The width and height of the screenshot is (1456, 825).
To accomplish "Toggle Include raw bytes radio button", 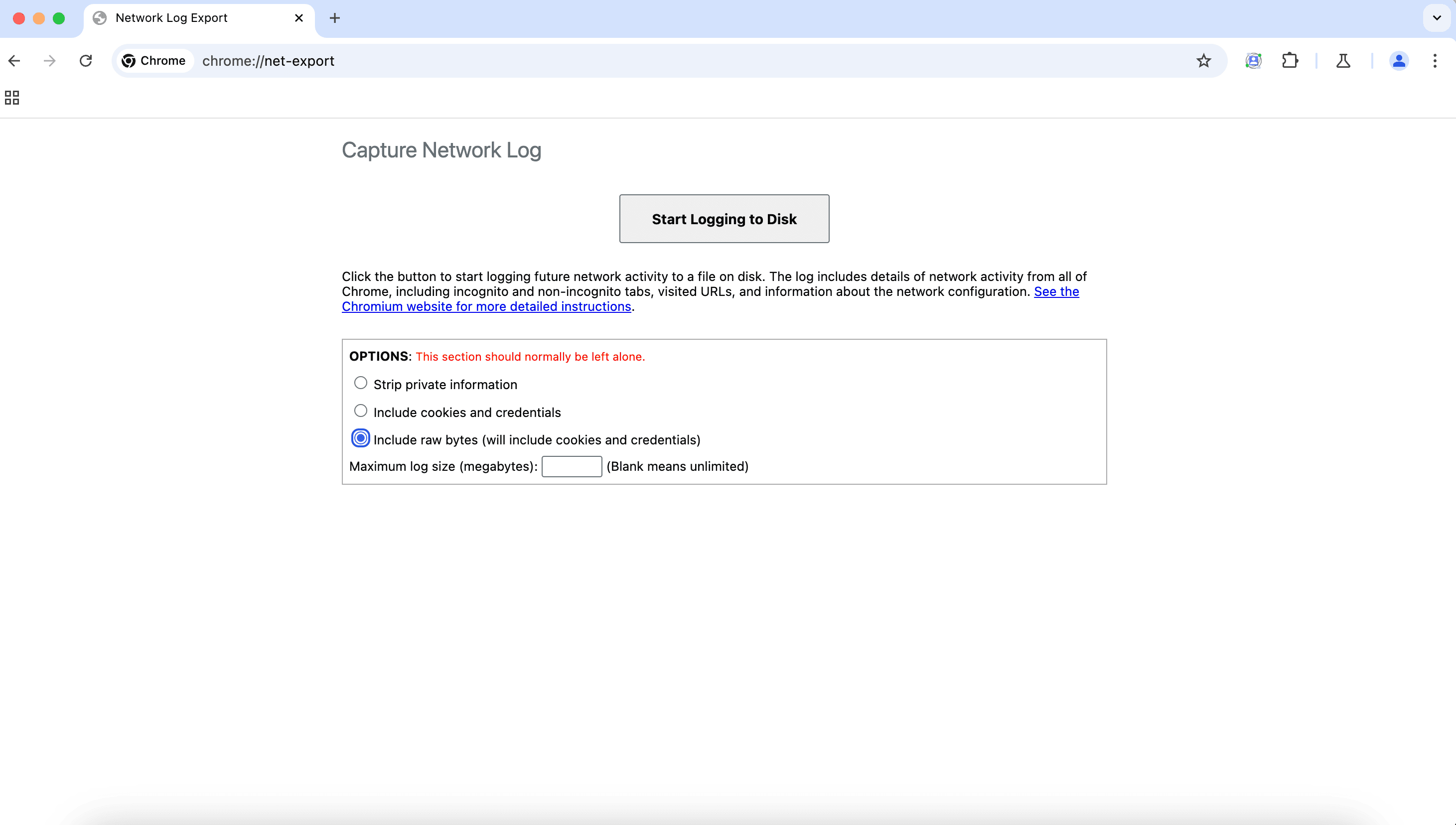I will [360, 438].
